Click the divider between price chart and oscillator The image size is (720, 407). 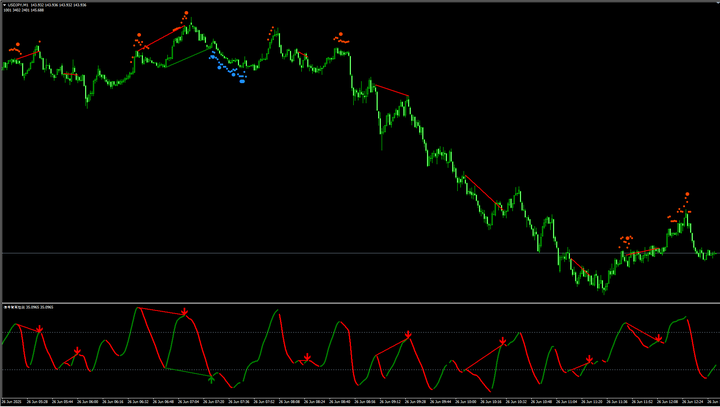tap(360, 302)
